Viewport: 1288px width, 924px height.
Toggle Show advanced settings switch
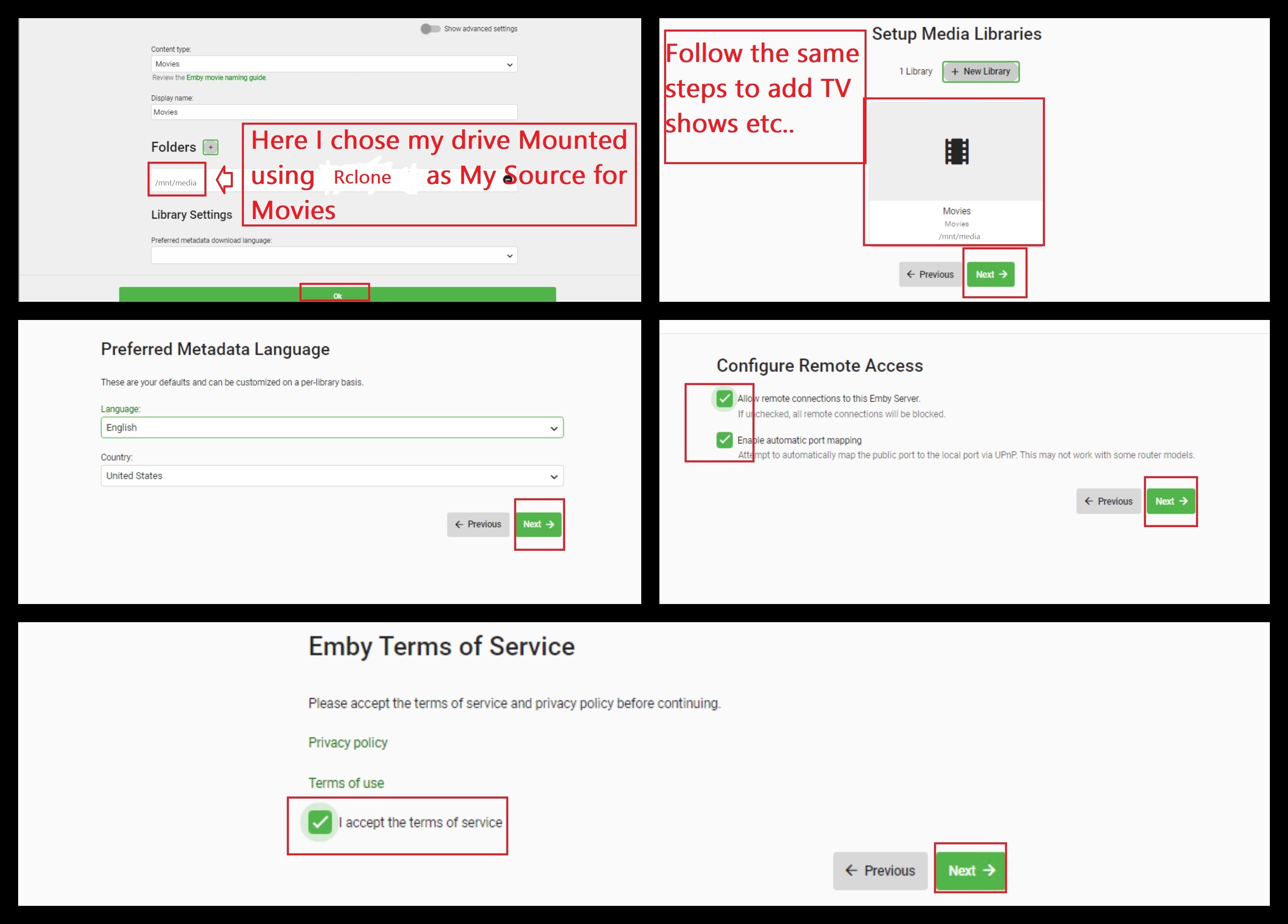[430, 29]
